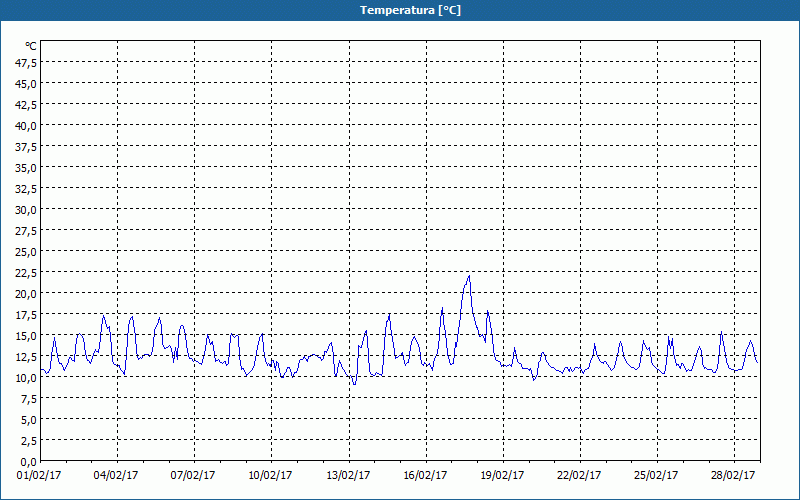Select the 20,0 y-axis label
The width and height of the screenshot is (800, 500).
(x=27, y=294)
